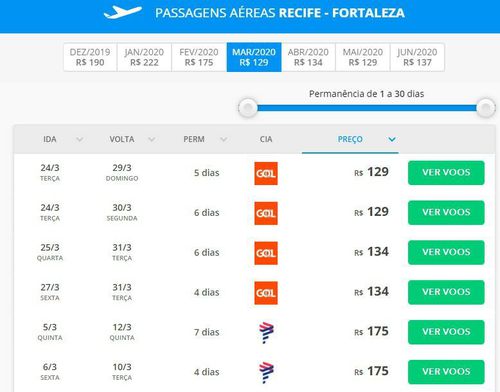Open the JUN/2020 R$ 137 tab
The width and height of the screenshot is (500, 392).
(417, 57)
